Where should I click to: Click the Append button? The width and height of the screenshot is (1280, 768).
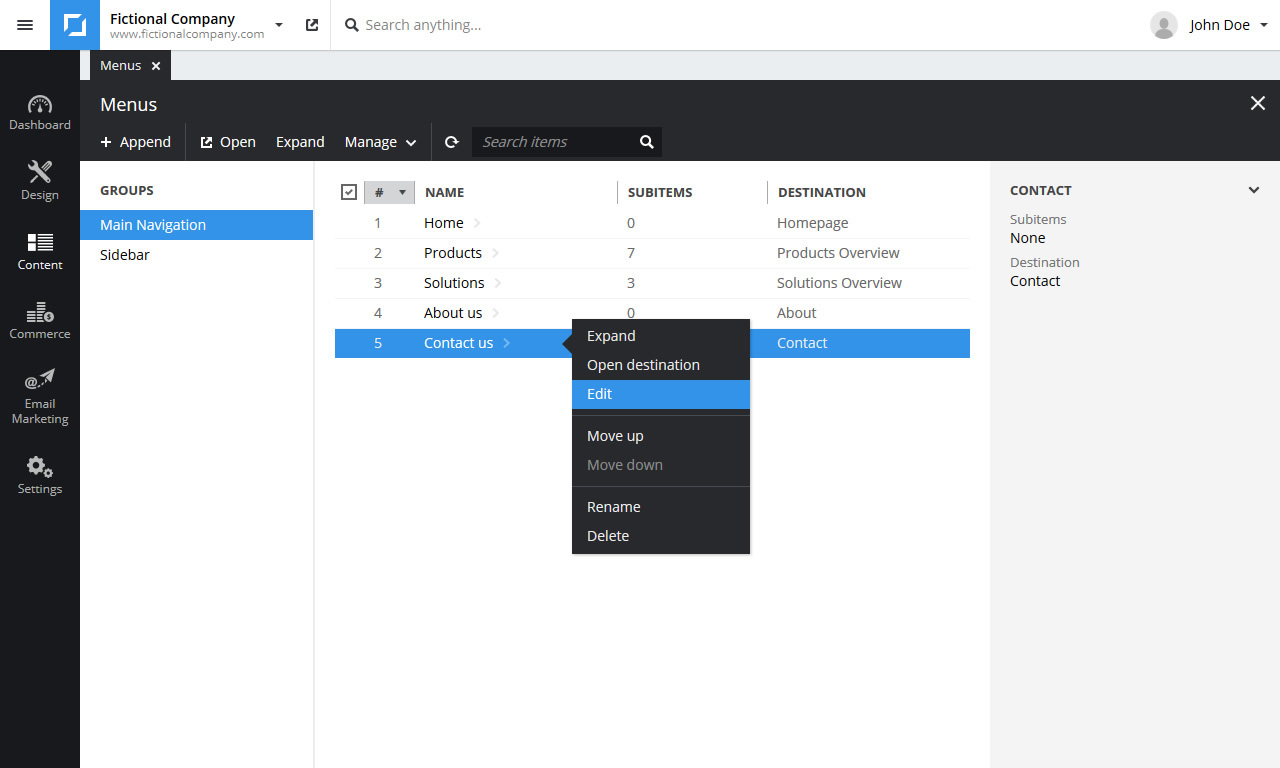point(136,142)
